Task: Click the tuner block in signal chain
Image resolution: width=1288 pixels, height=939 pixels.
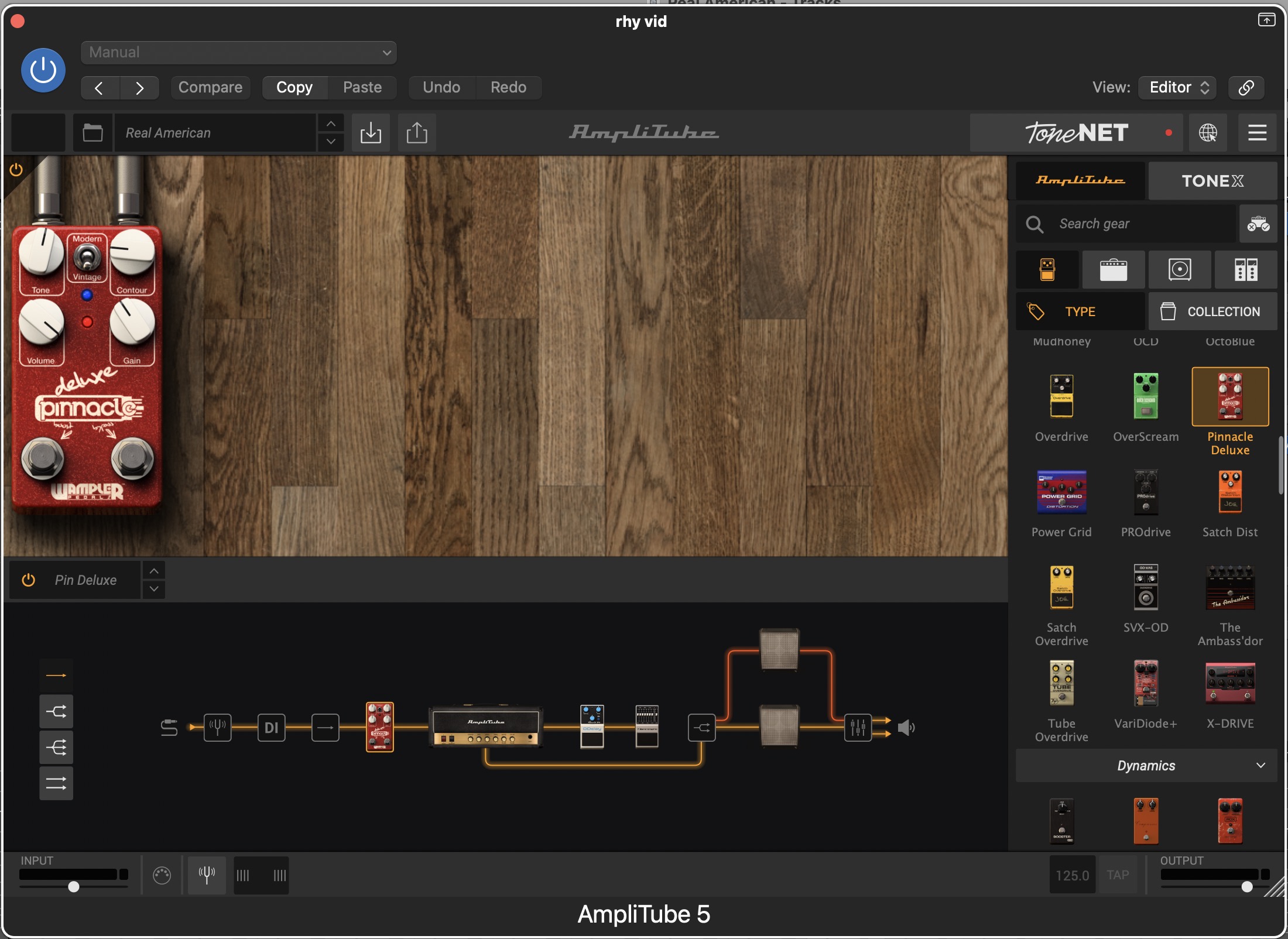Action: [218, 728]
